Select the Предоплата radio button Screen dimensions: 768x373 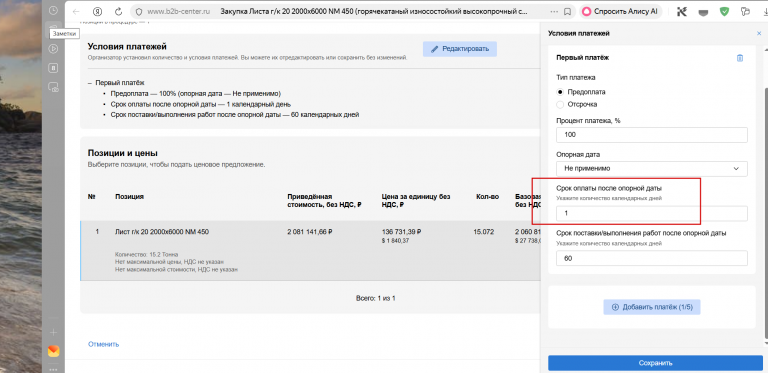click(x=560, y=92)
